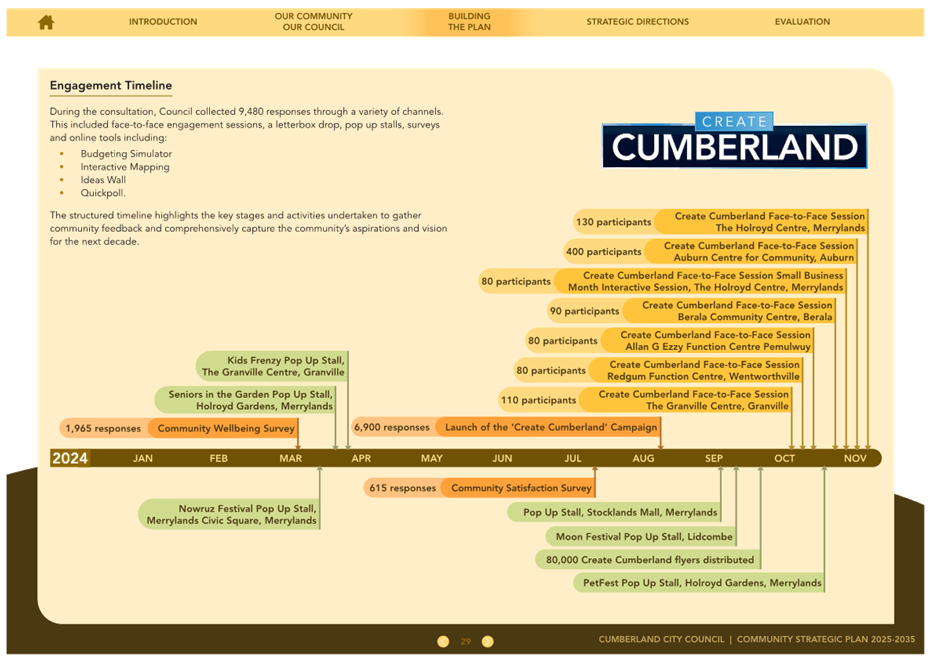The width and height of the screenshot is (930, 660).
Task: Open the Introduction section
Action: tap(163, 21)
